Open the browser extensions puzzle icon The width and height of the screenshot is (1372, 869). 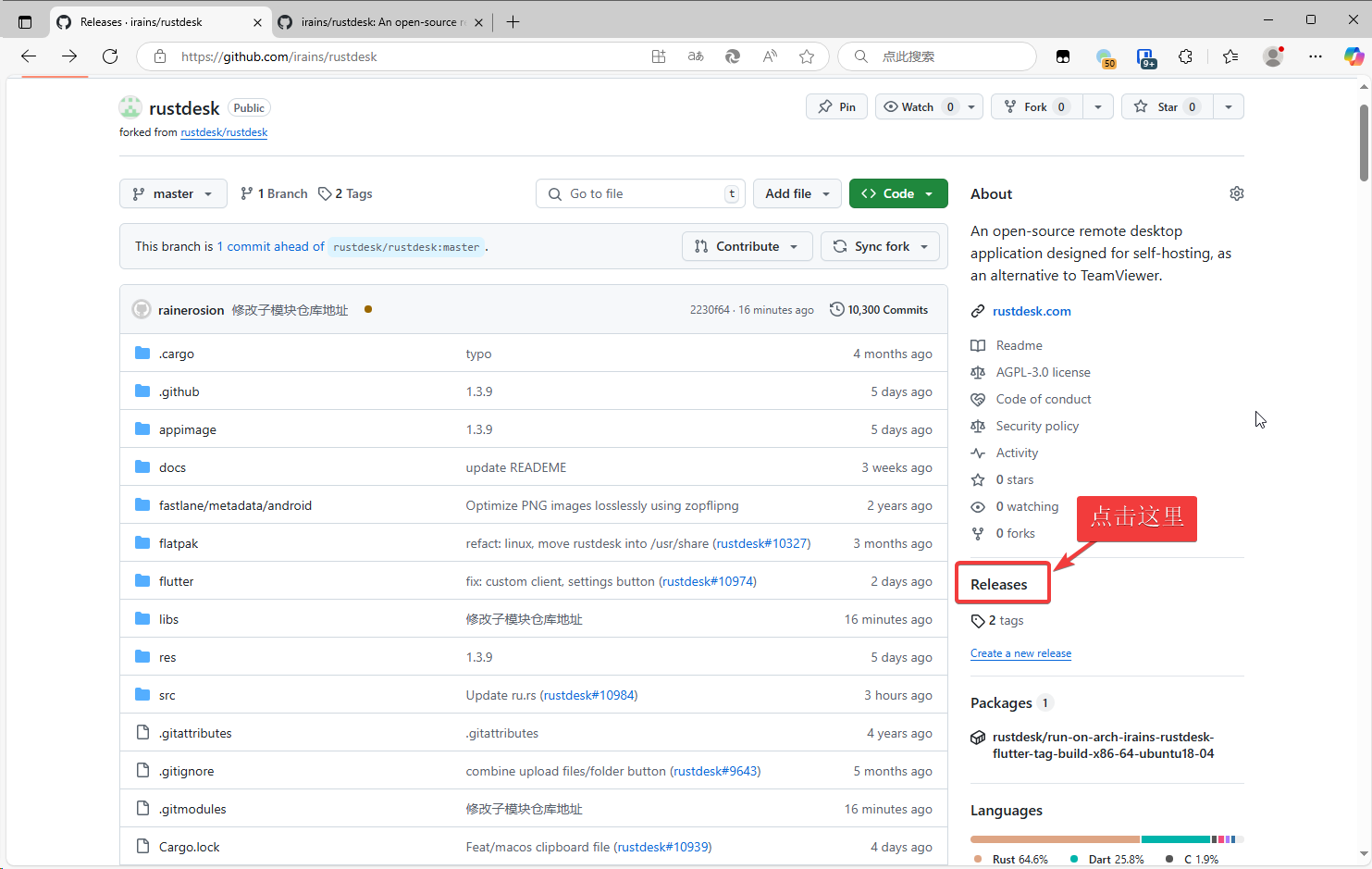point(1185,56)
